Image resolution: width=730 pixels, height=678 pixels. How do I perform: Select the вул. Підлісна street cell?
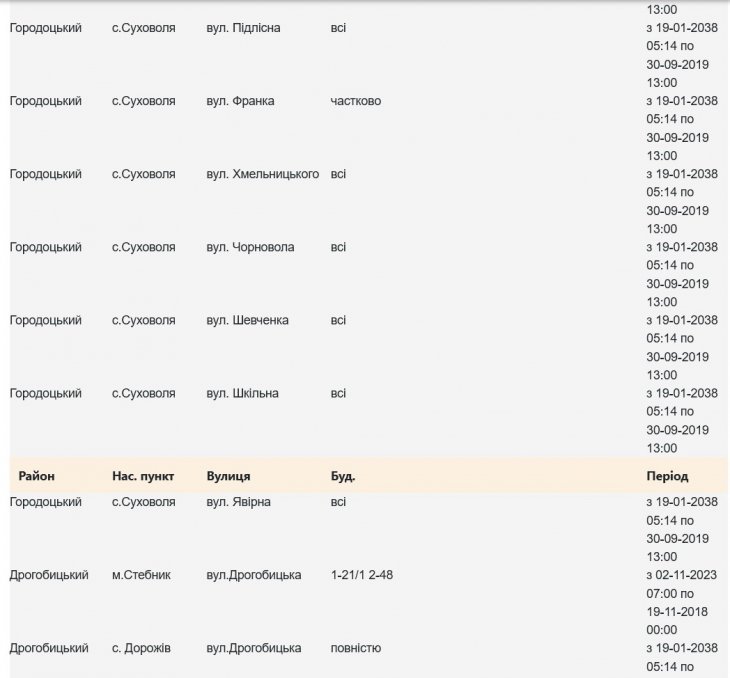pos(243,28)
